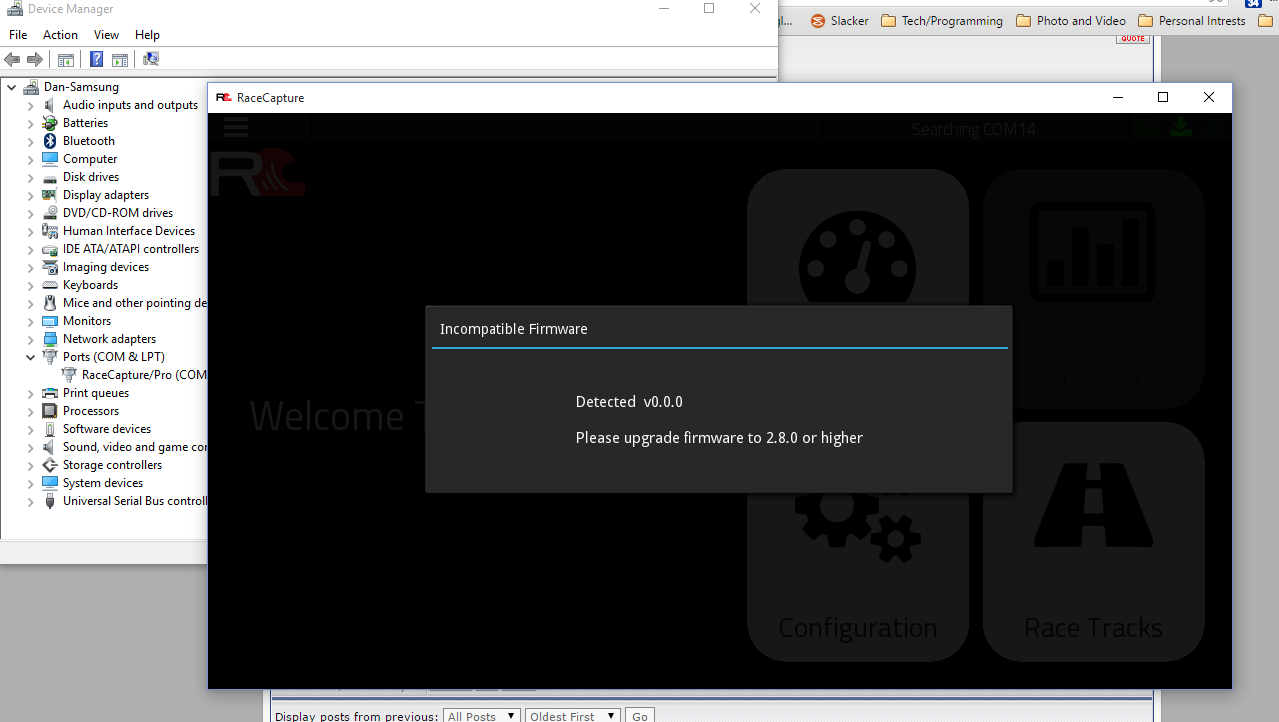The width and height of the screenshot is (1279, 722).
Task: Open the Configuration gears tile
Action: pos(858,542)
